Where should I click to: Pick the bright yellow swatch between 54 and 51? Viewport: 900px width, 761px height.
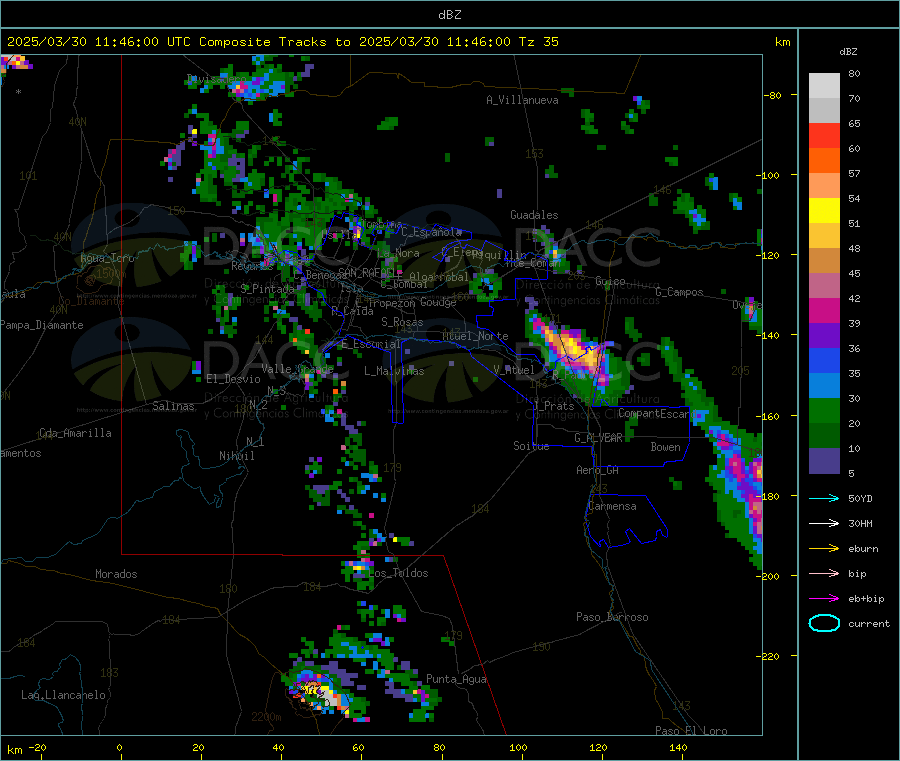pos(824,211)
